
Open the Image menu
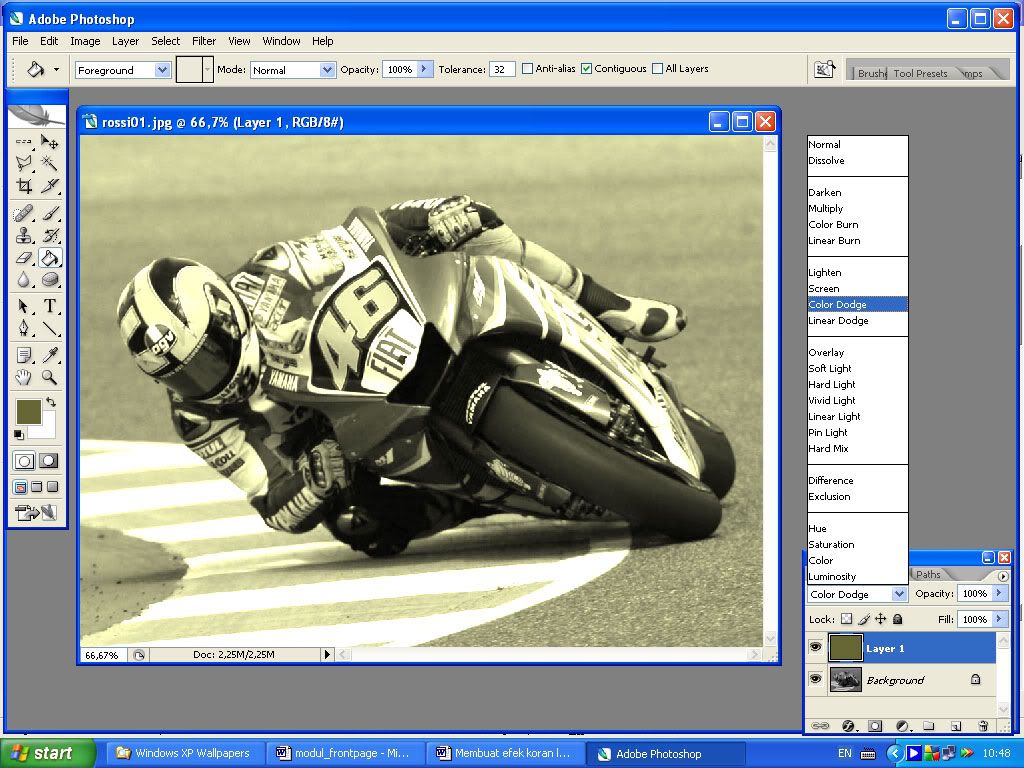[85, 40]
